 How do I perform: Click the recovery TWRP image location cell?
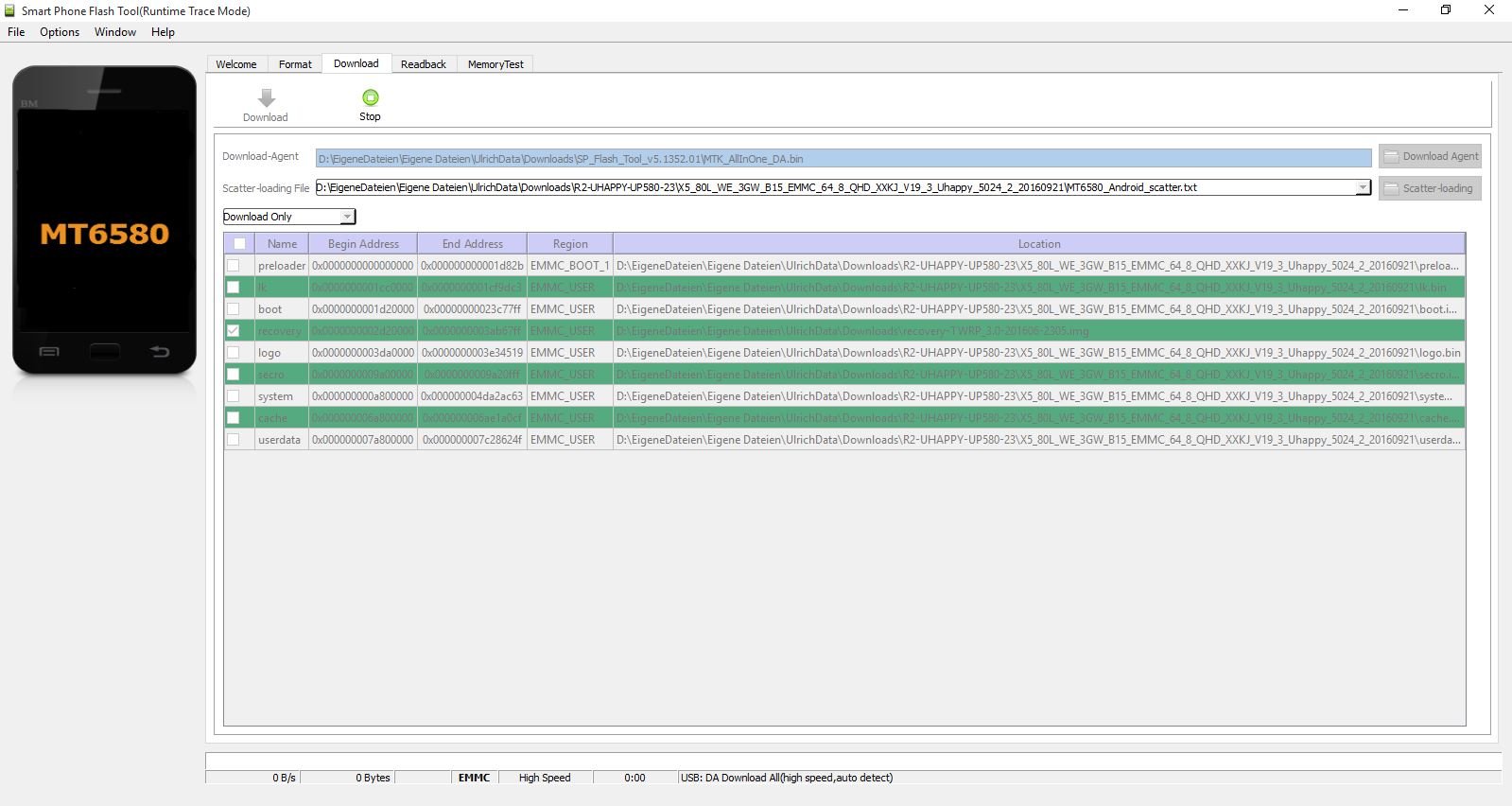coord(1039,331)
